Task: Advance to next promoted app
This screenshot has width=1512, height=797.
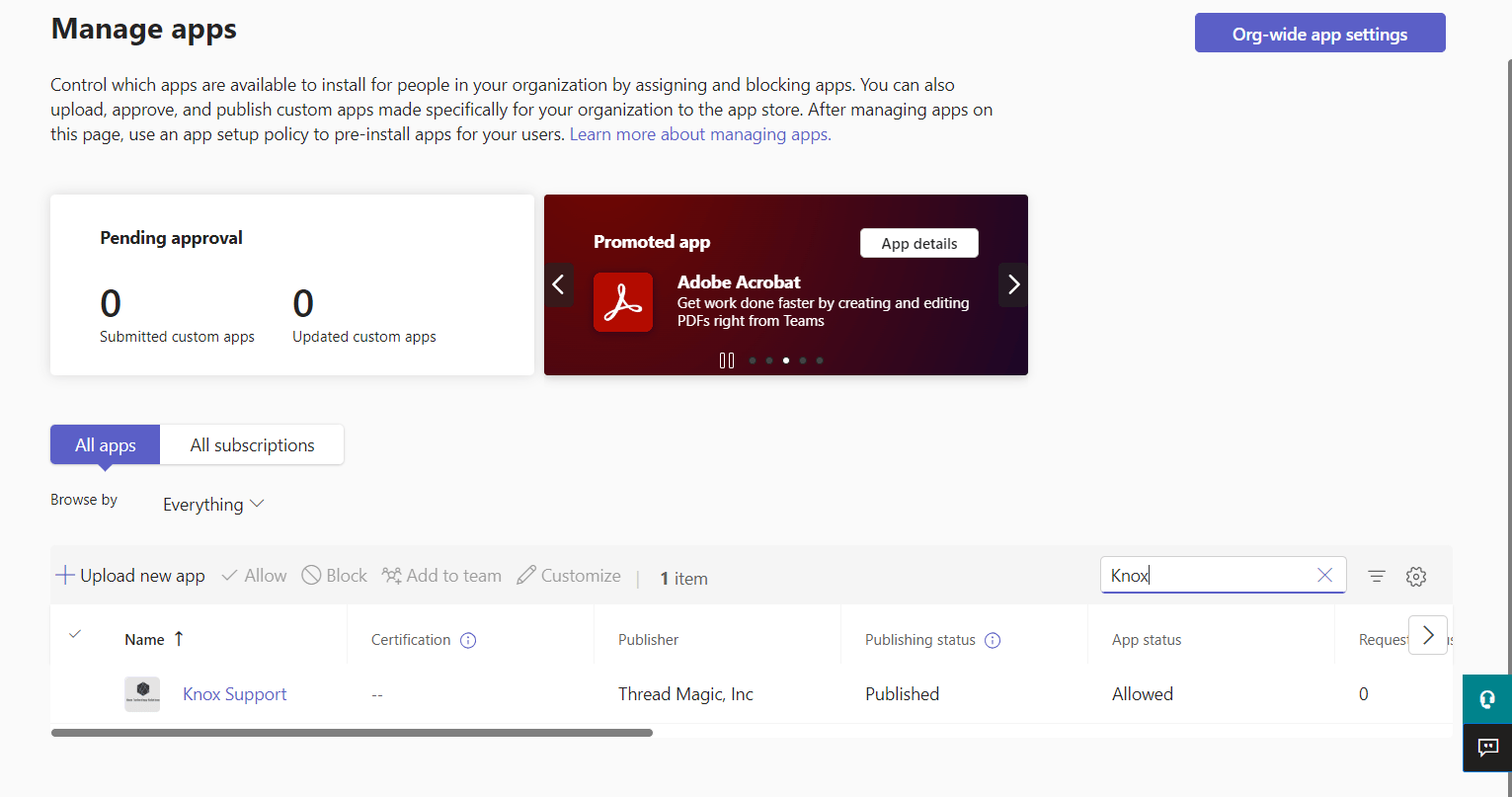Action: pos(1013,285)
